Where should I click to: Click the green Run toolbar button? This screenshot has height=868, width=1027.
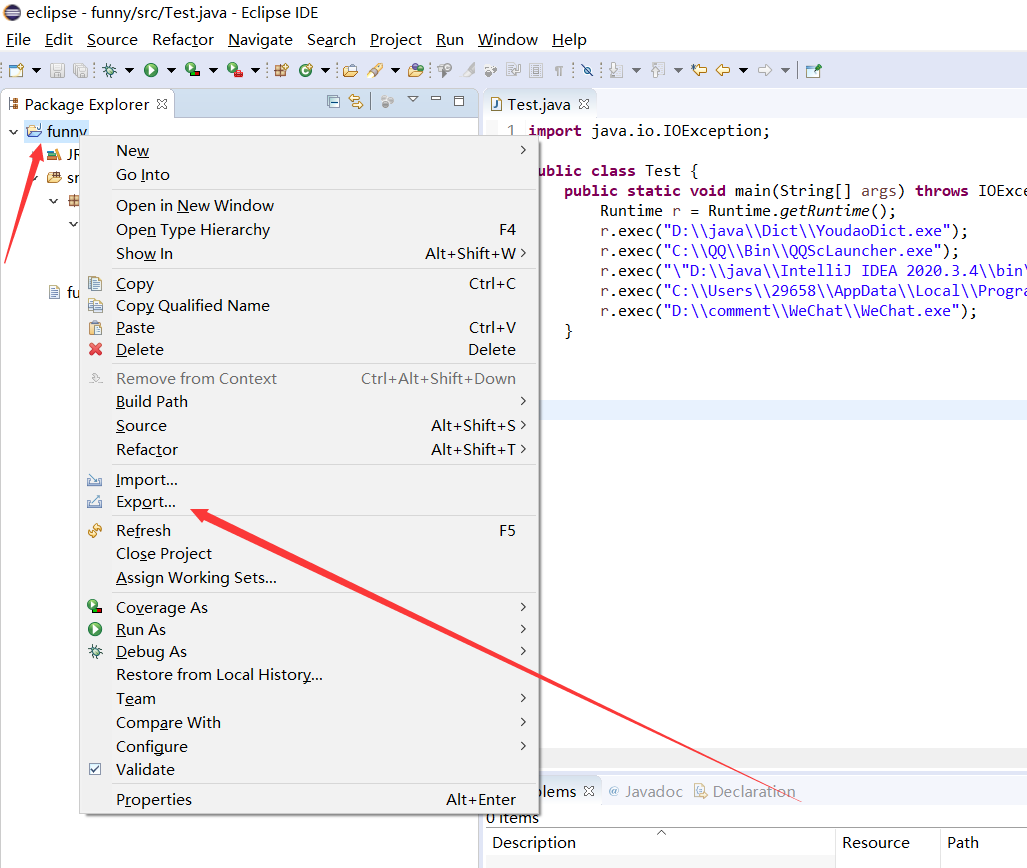tap(151, 70)
